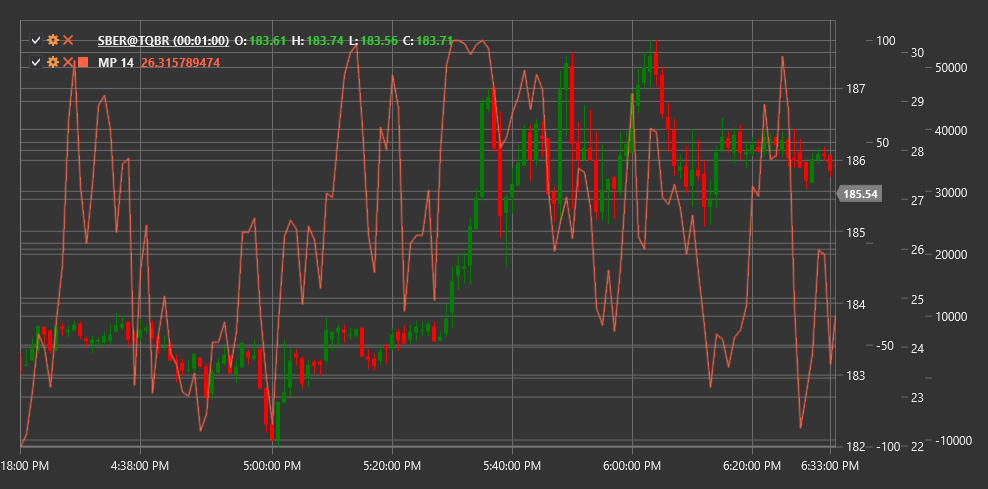988x489 pixels.
Task: Open settings gear for SBER@TQBR series
Action: point(53,41)
